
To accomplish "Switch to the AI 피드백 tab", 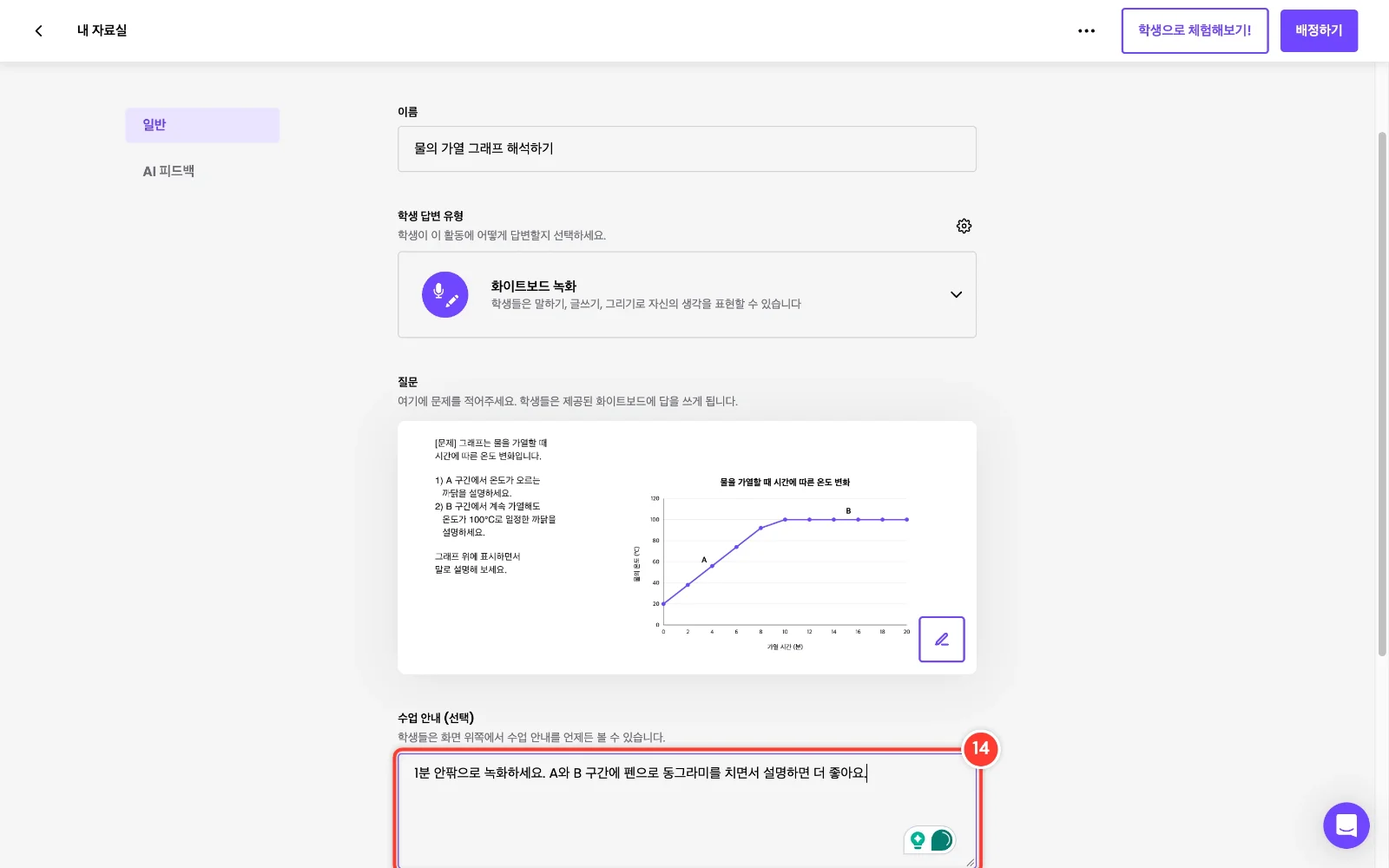I will point(168,171).
